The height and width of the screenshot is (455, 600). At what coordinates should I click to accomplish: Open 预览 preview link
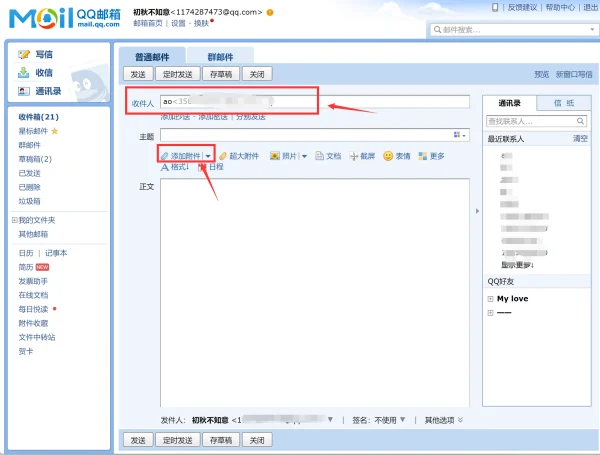tap(541, 74)
